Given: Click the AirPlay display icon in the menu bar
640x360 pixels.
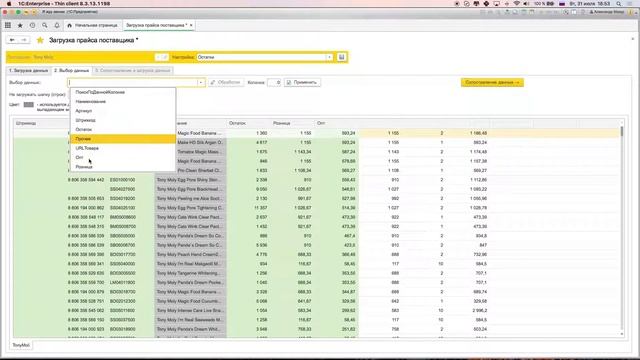Looking at the screenshot, I should [x=497, y=4].
